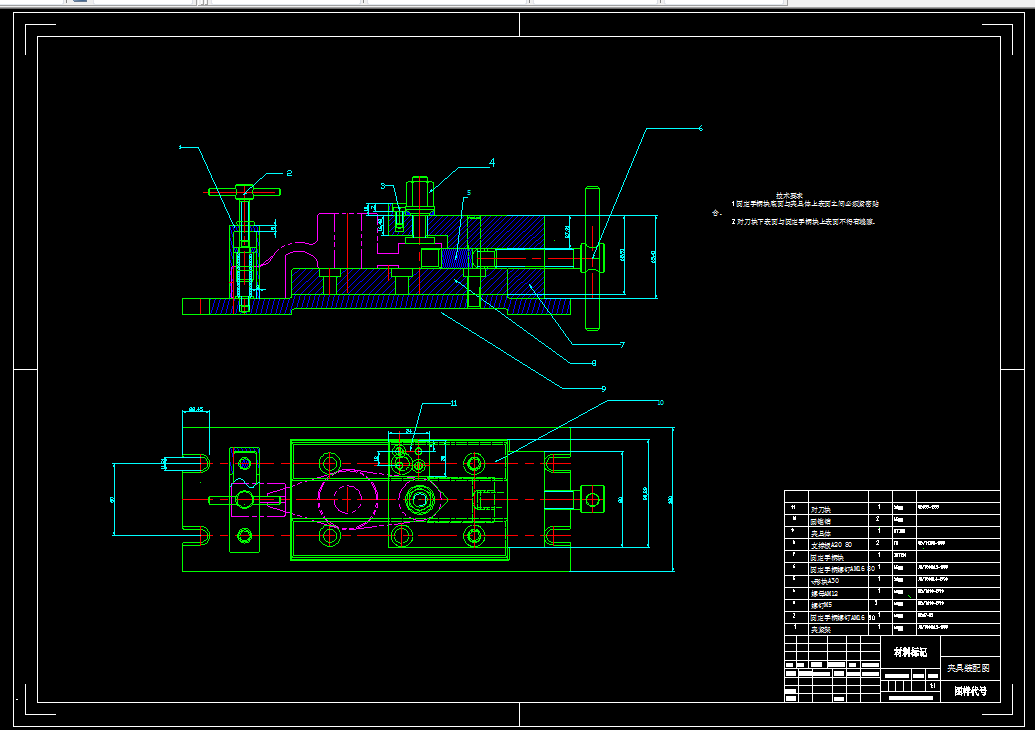The width and height of the screenshot is (1035, 730).
Task: Pick callout number 10 above the plan view
Action: [x=660, y=402]
